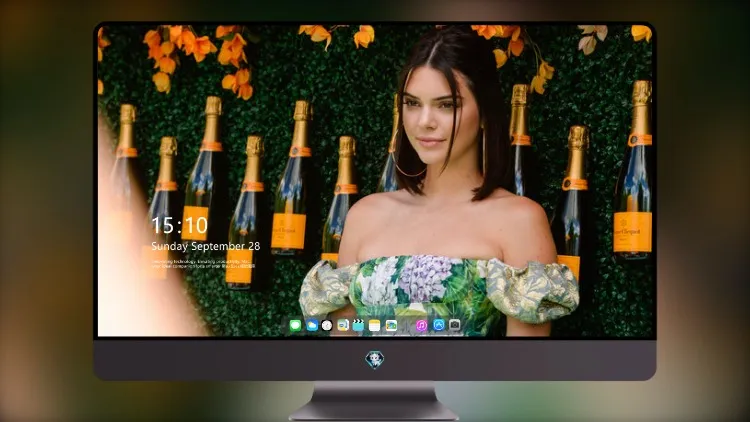Open the blue App Store icon
The height and width of the screenshot is (422, 750).
[439, 325]
